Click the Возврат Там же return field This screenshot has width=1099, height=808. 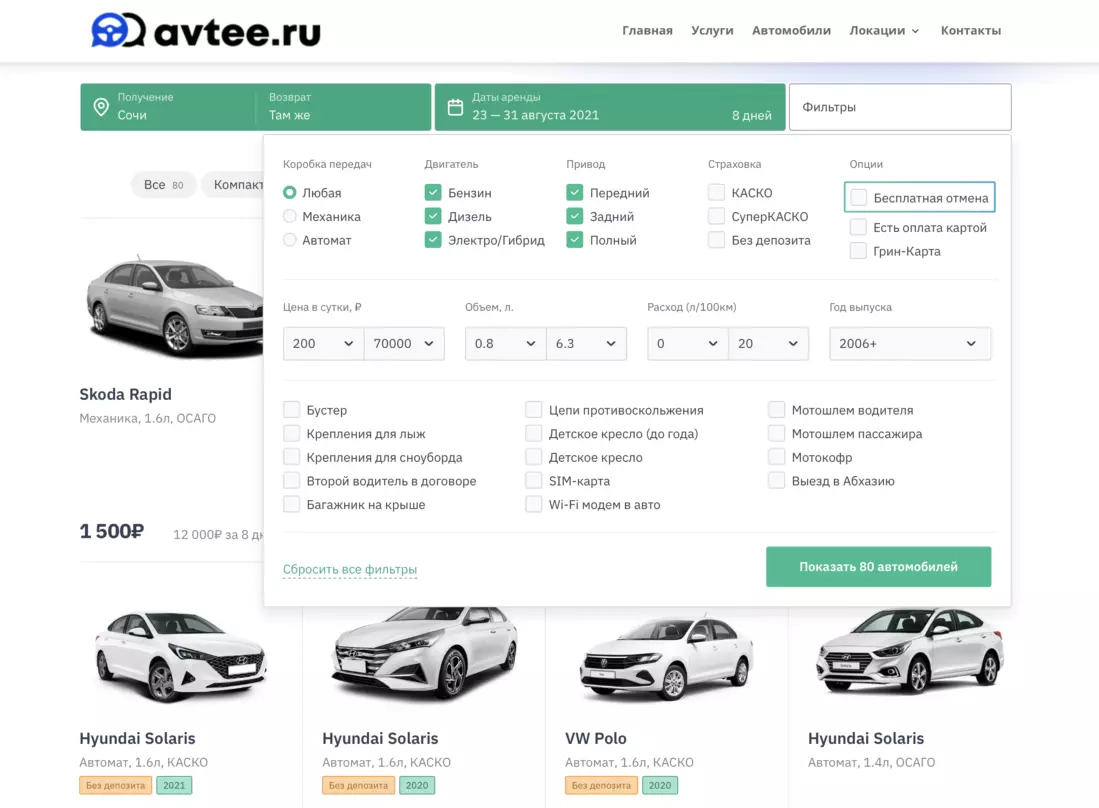coord(343,107)
